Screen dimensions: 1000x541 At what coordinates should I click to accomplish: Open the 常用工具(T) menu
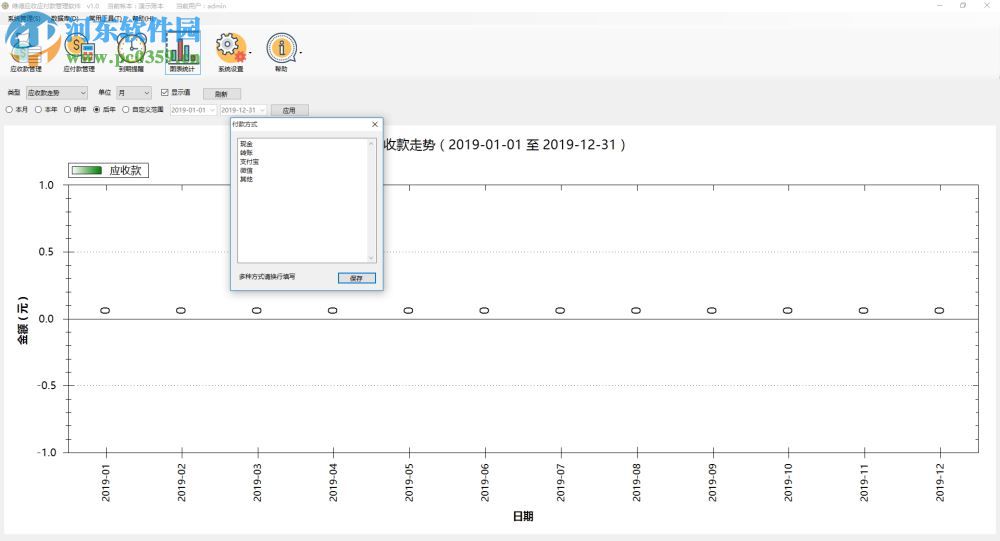point(105,19)
